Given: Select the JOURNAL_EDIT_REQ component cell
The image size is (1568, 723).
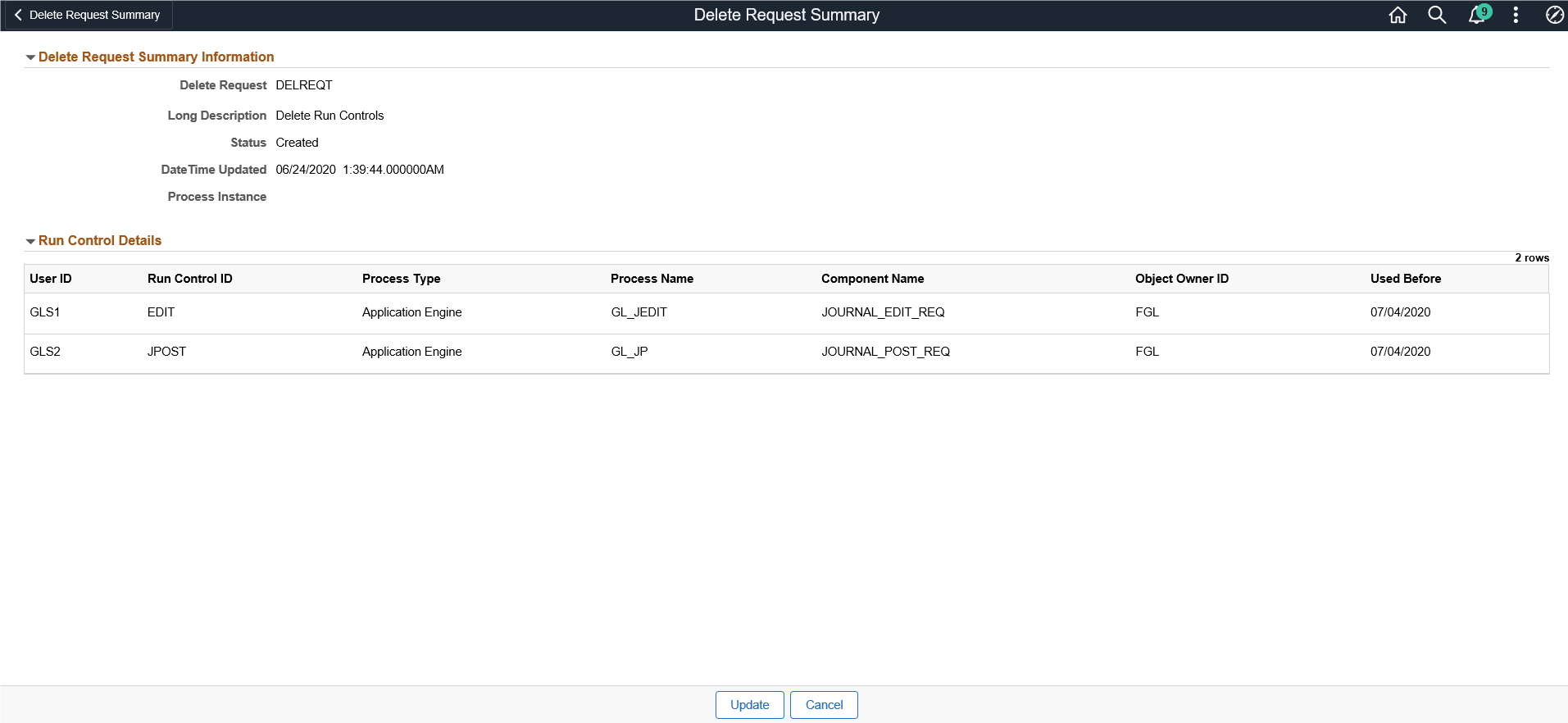Looking at the screenshot, I should tap(884, 312).
